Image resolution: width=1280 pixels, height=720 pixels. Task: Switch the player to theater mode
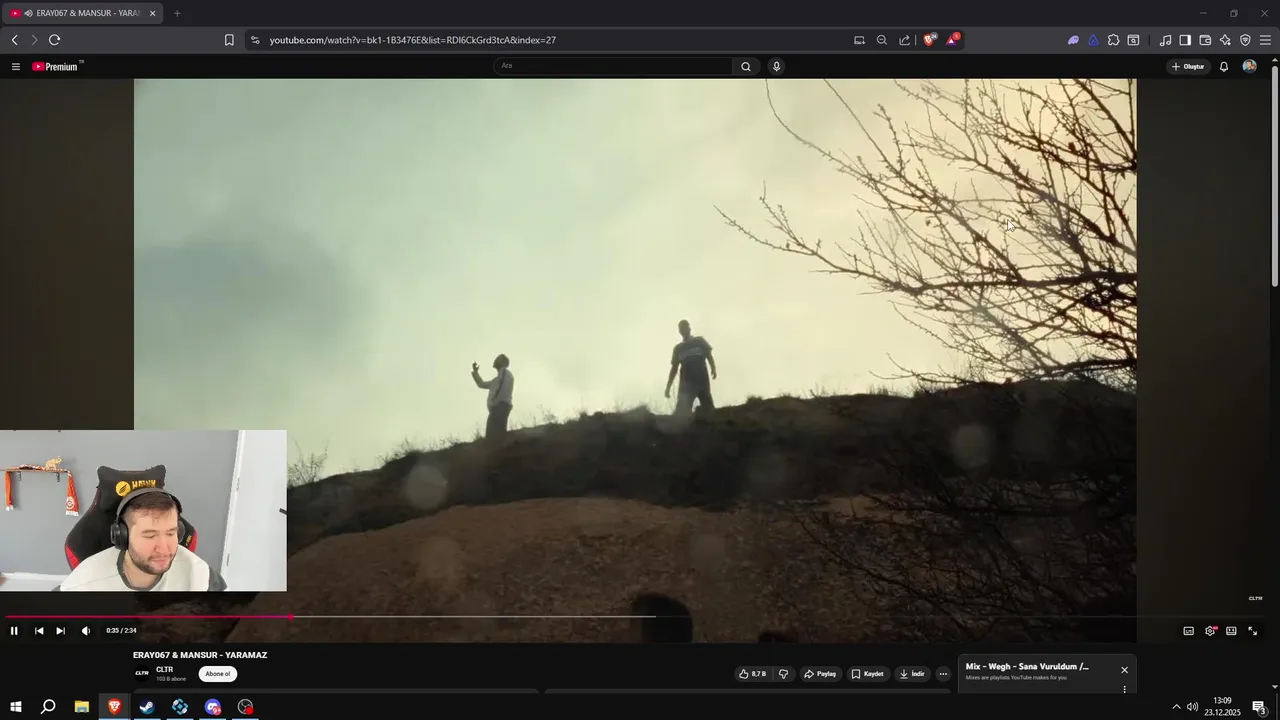point(1231,631)
